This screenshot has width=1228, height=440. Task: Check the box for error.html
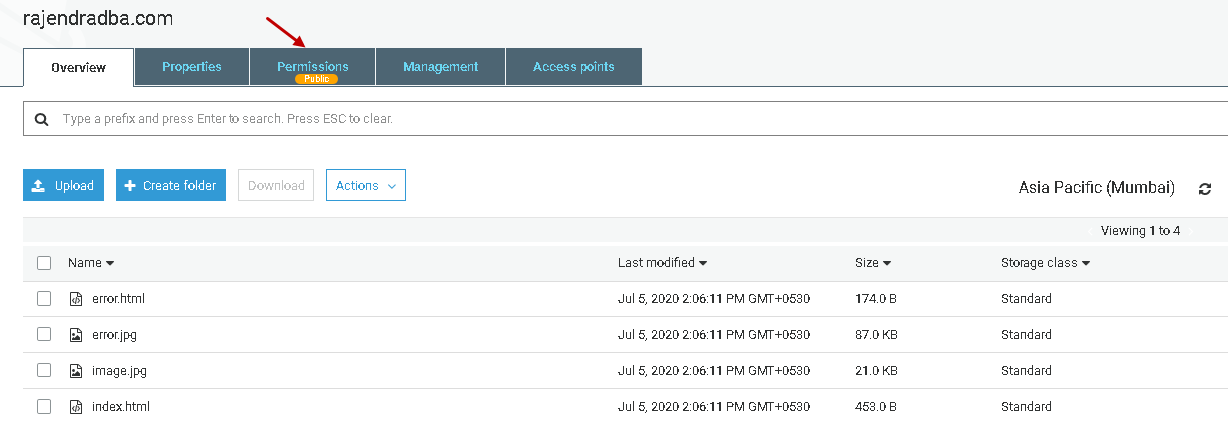44,299
